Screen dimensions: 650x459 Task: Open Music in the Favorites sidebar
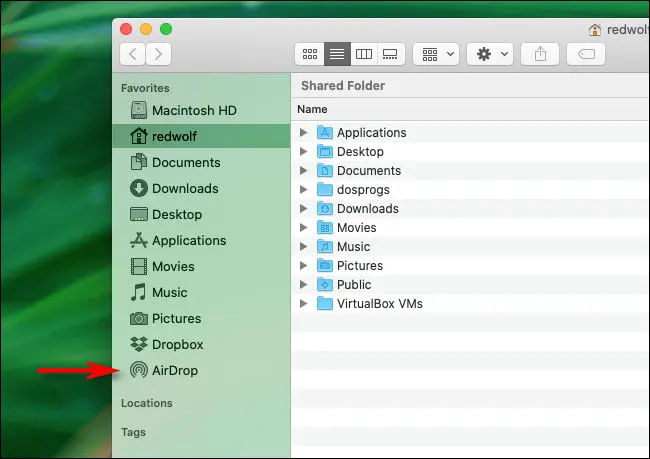coord(169,292)
